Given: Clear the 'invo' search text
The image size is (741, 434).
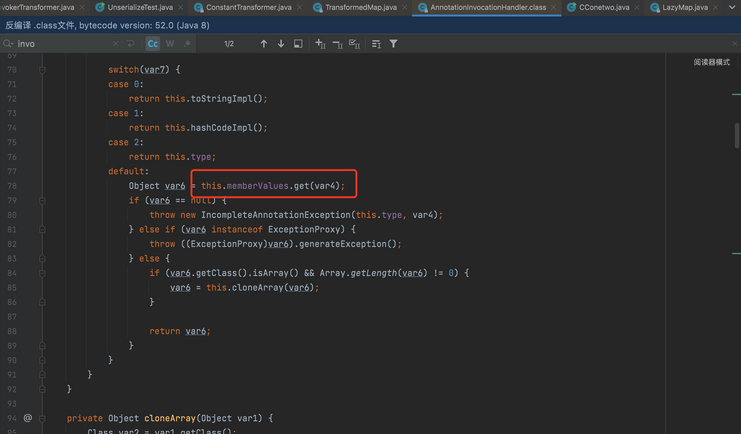Looking at the screenshot, I should [x=116, y=43].
